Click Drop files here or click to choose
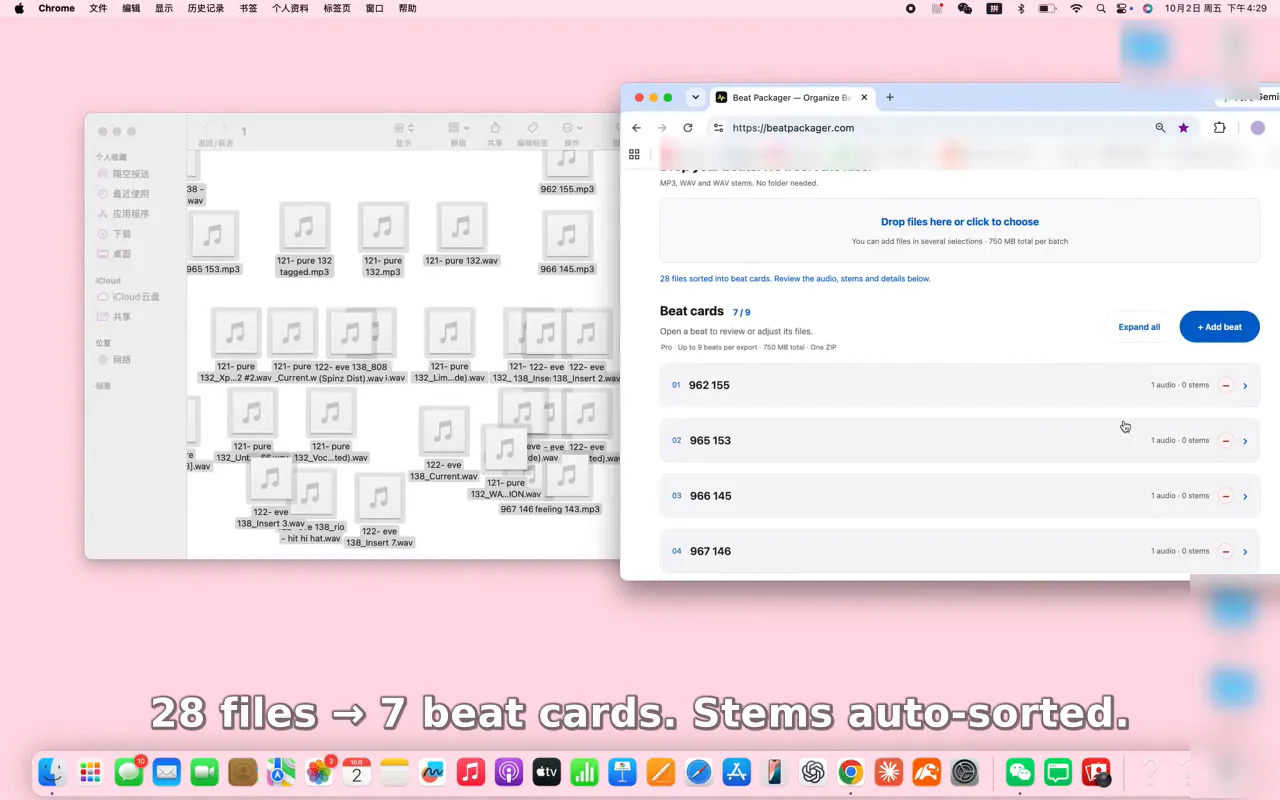The height and width of the screenshot is (800, 1280). [x=960, y=222]
